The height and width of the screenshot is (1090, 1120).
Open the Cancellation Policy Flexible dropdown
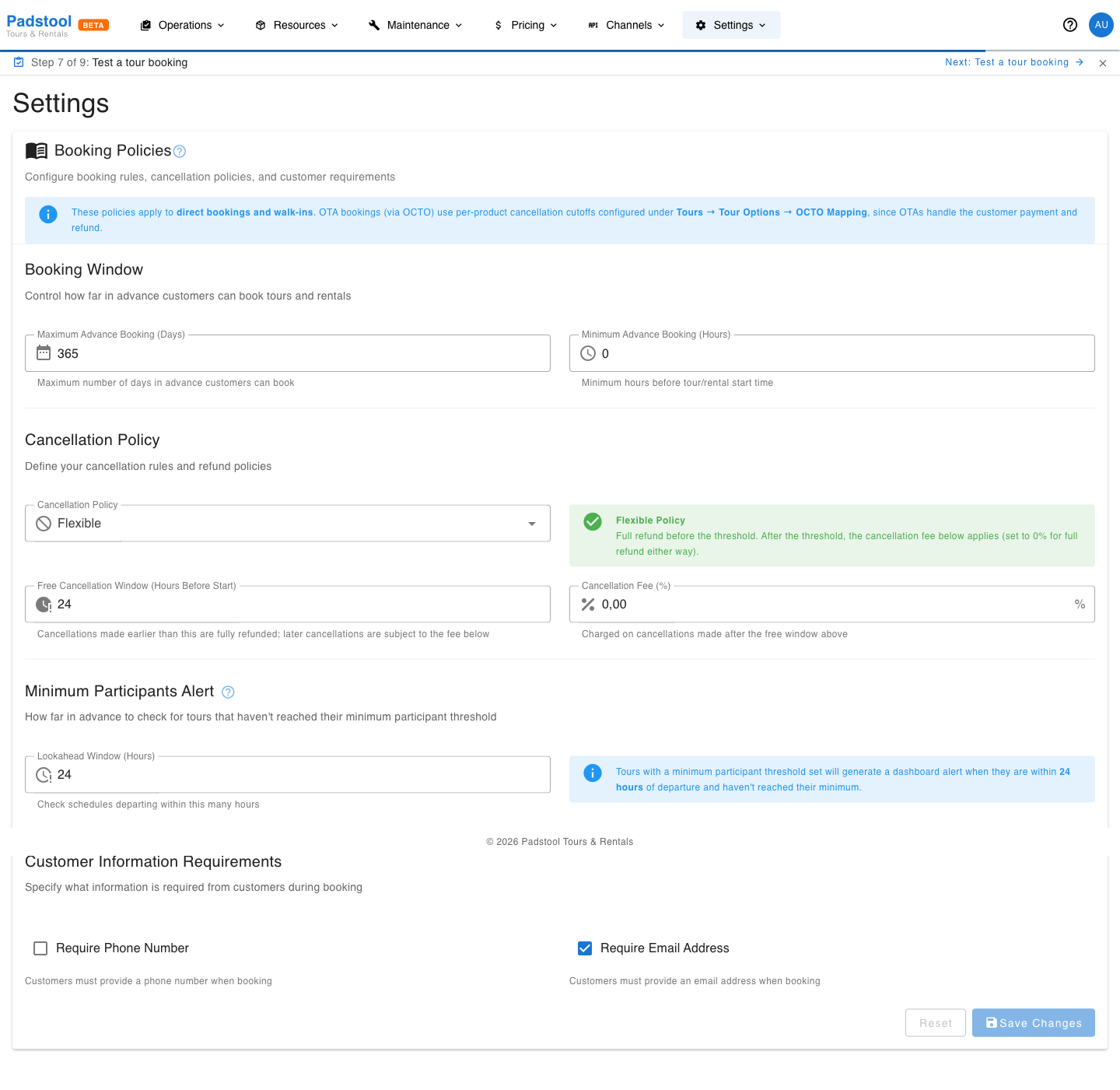[288, 524]
